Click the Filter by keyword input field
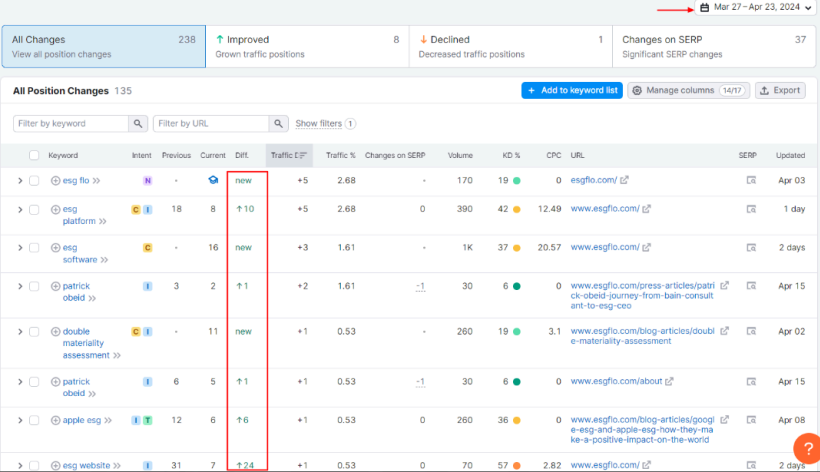Image resolution: width=820 pixels, height=472 pixels. [70, 124]
